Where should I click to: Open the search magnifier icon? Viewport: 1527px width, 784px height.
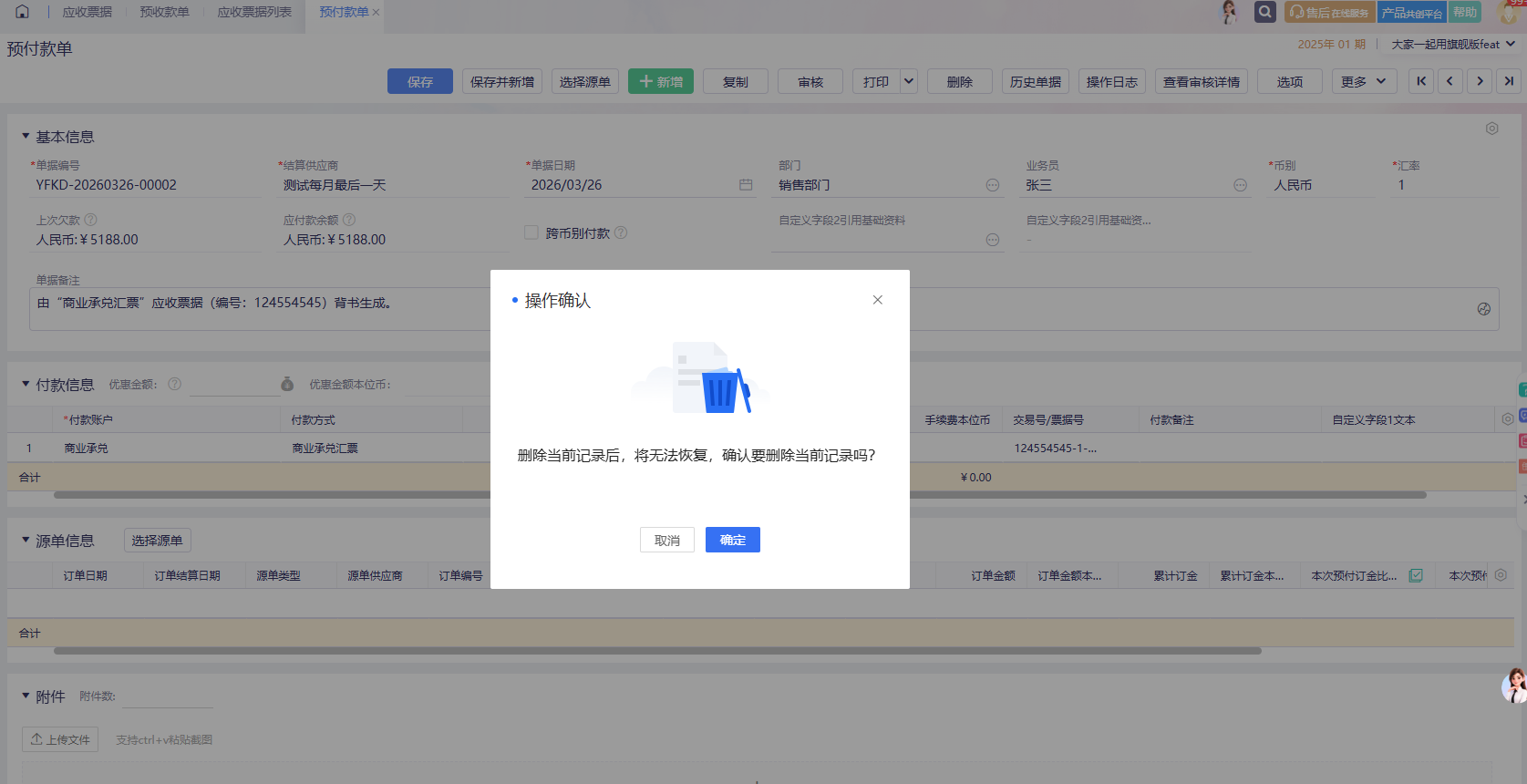(1264, 12)
